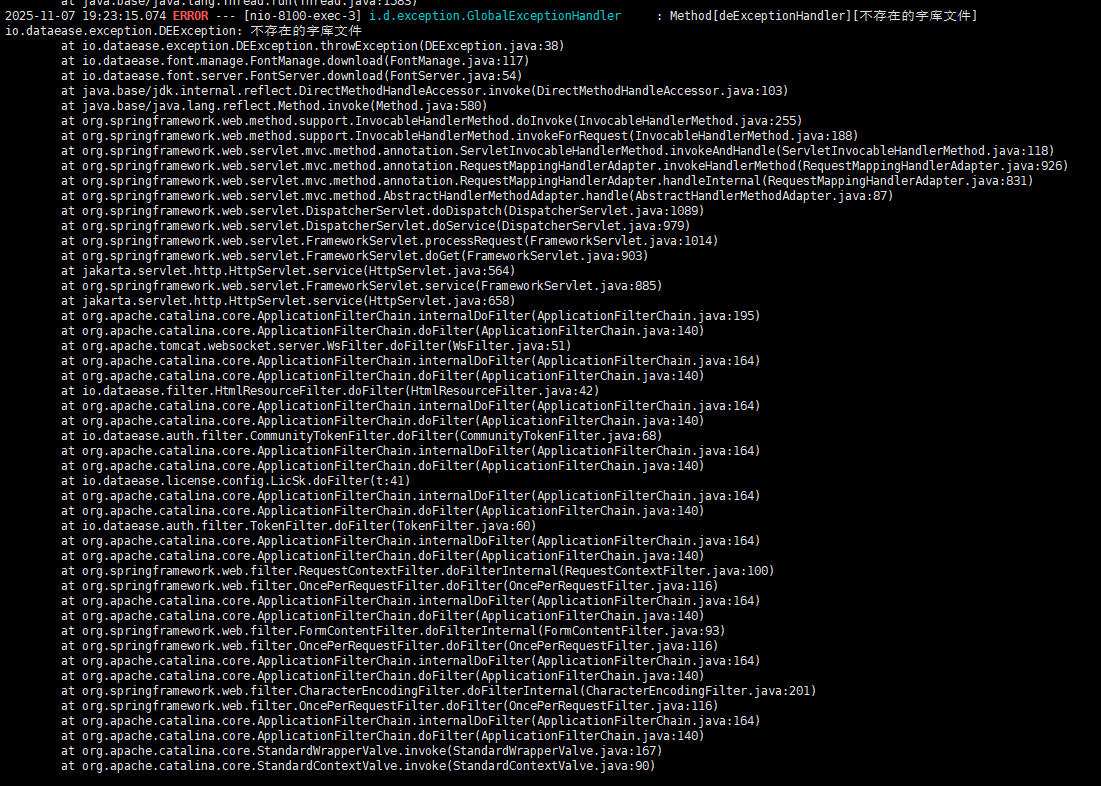Click the CharacterEncodingFilter.doFilterInternal stack line
Viewport: 1101px width, 786px height.
click(438, 691)
